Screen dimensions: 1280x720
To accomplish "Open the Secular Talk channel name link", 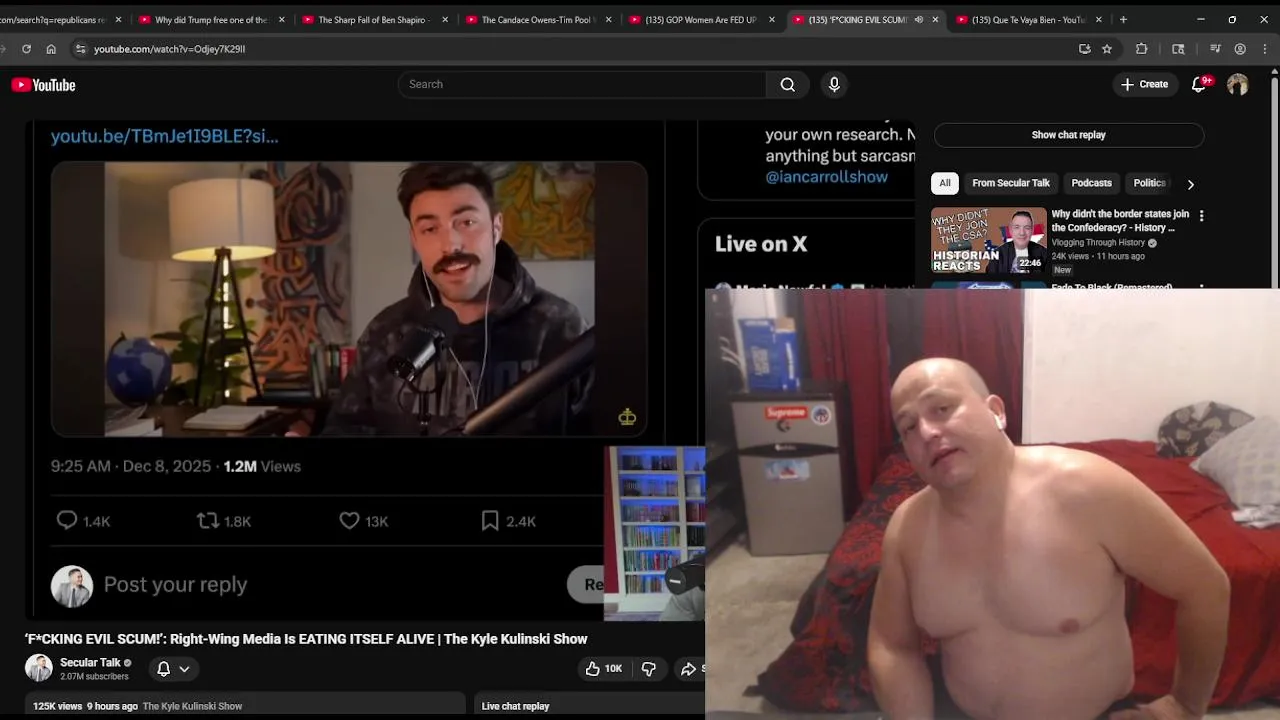I will pyautogui.click(x=90, y=663).
